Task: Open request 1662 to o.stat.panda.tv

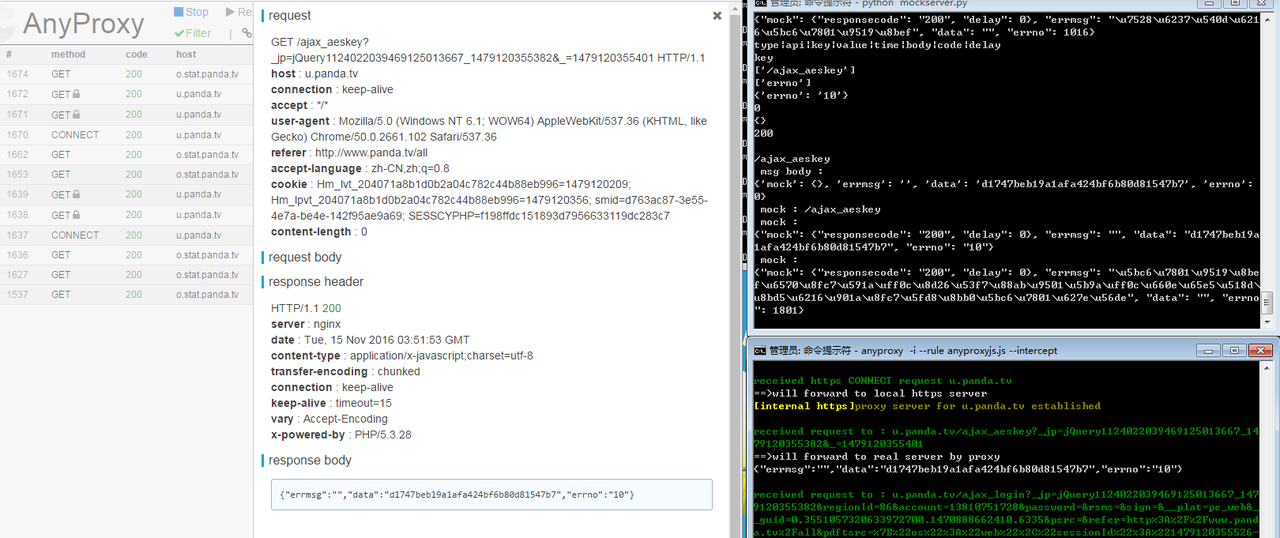Action: pos(126,154)
